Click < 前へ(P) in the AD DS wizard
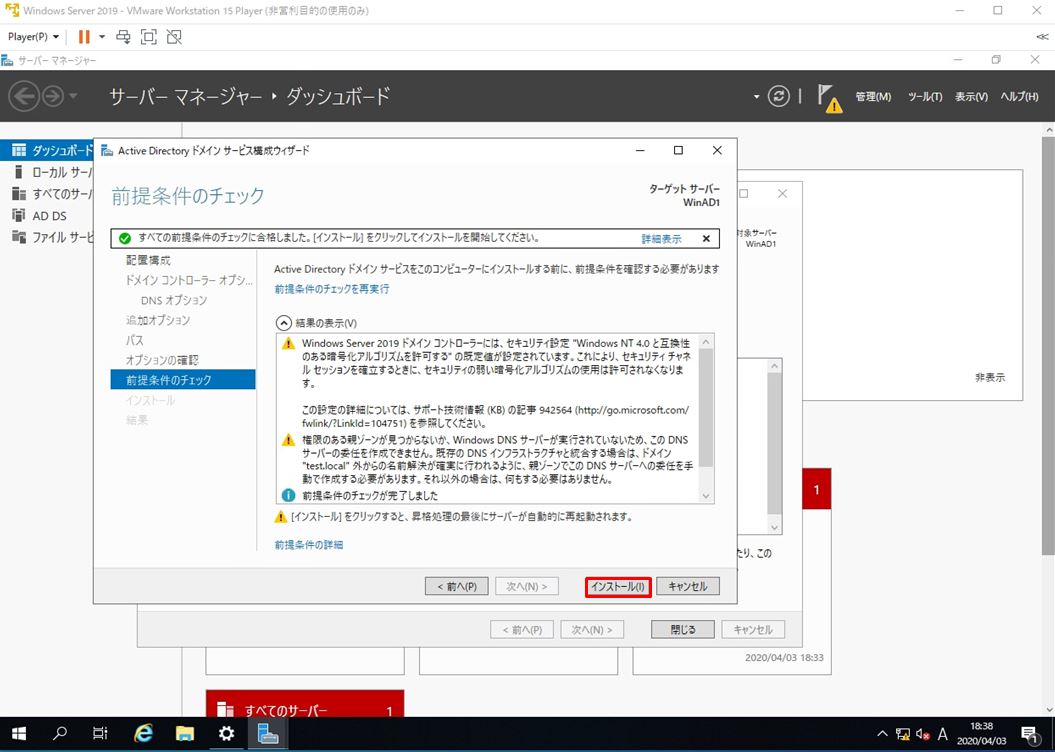The image size is (1055, 752). click(457, 587)
